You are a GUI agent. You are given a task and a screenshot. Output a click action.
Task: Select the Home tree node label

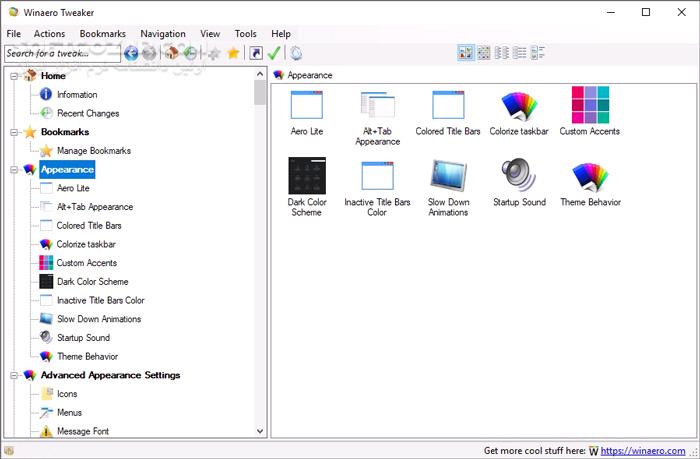pyautogui.click(x=53, y=76)
